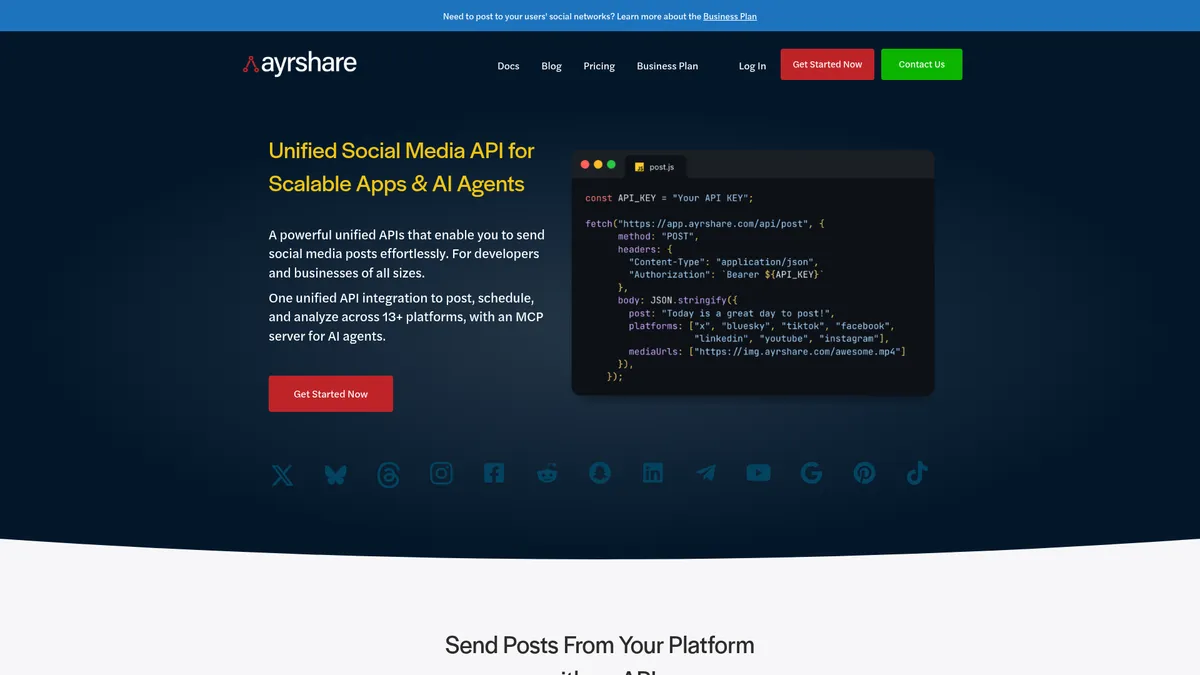Click the paragraph starting 'A powerful unified APIs'
Viewport: 1200px width, 675px height.
[x=406, y=254]
